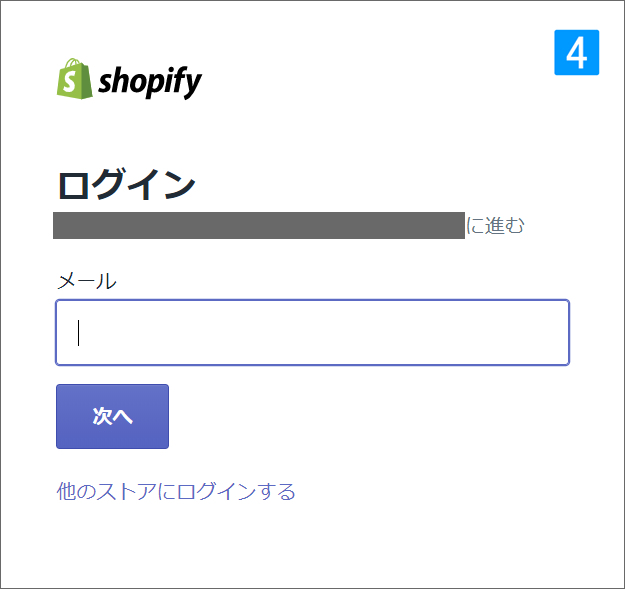This screenshot has width=625, height=589.
Task: Click the letter y in shopify logo text
Action: (193, 86)
